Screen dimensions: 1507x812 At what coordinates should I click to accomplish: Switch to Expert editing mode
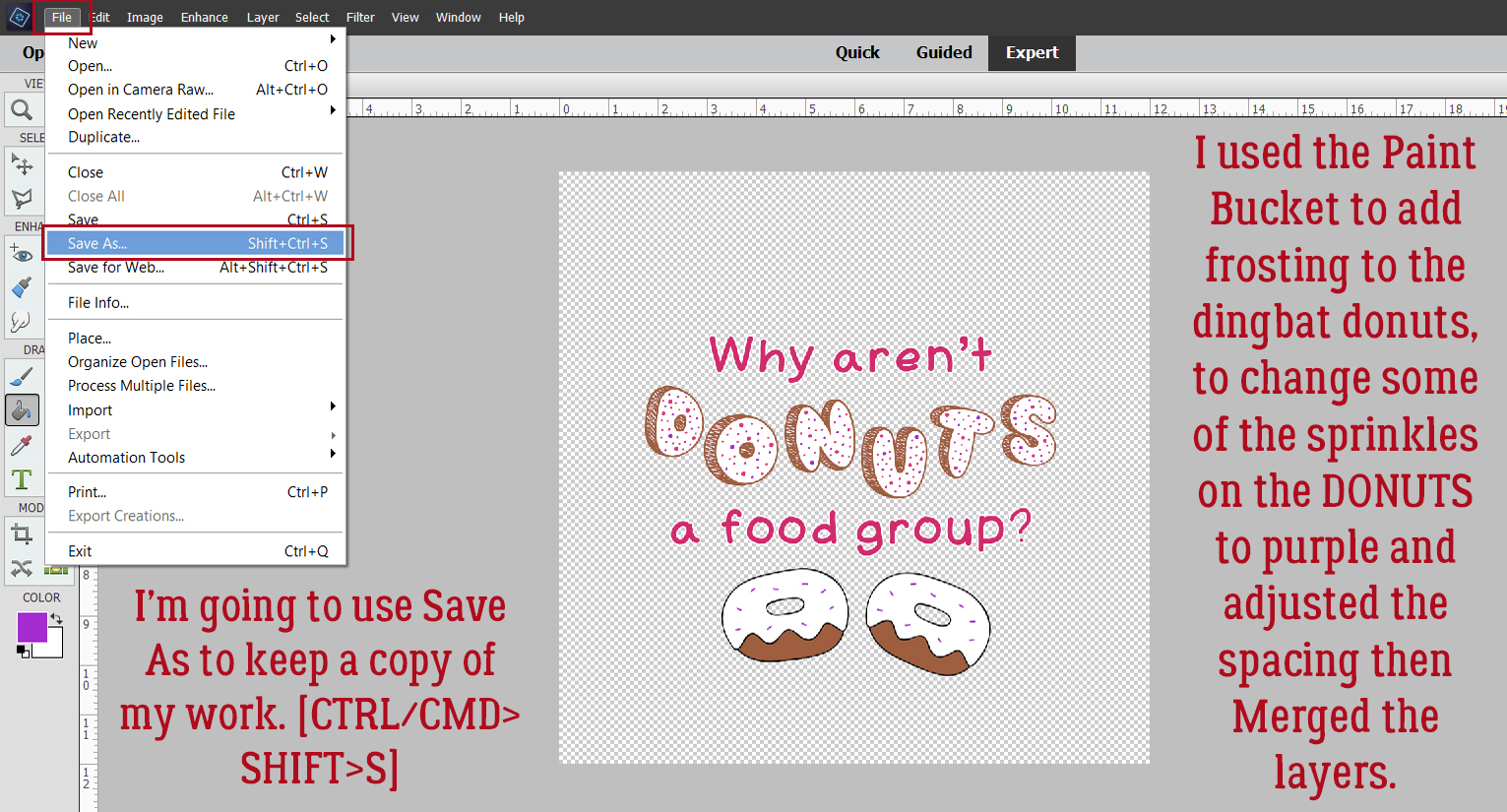coord(1032,53)
